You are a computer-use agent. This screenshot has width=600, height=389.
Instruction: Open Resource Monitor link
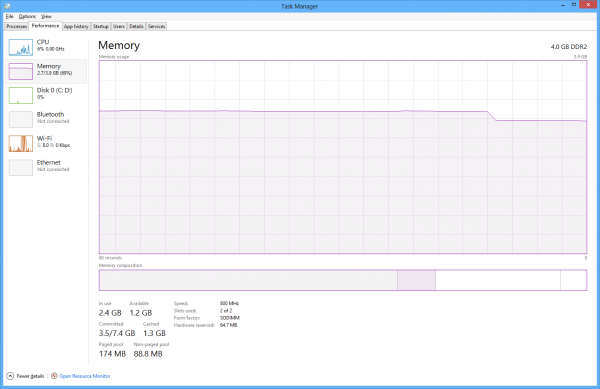(85, 376)
